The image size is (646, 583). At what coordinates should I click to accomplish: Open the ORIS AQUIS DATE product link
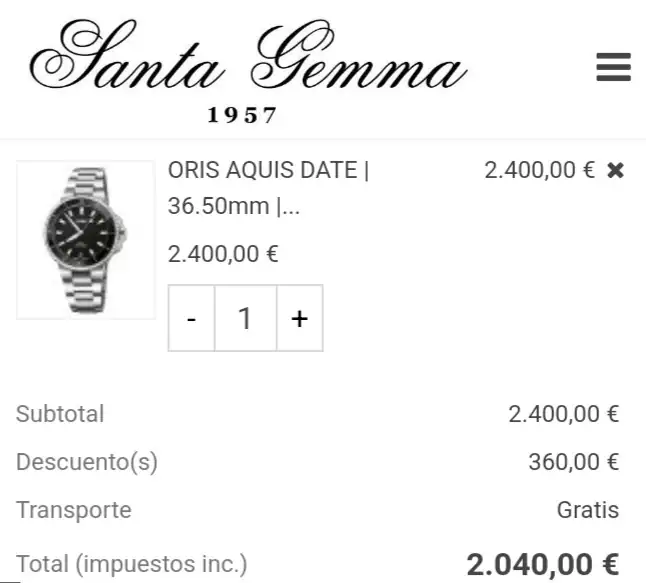[268, 170]
